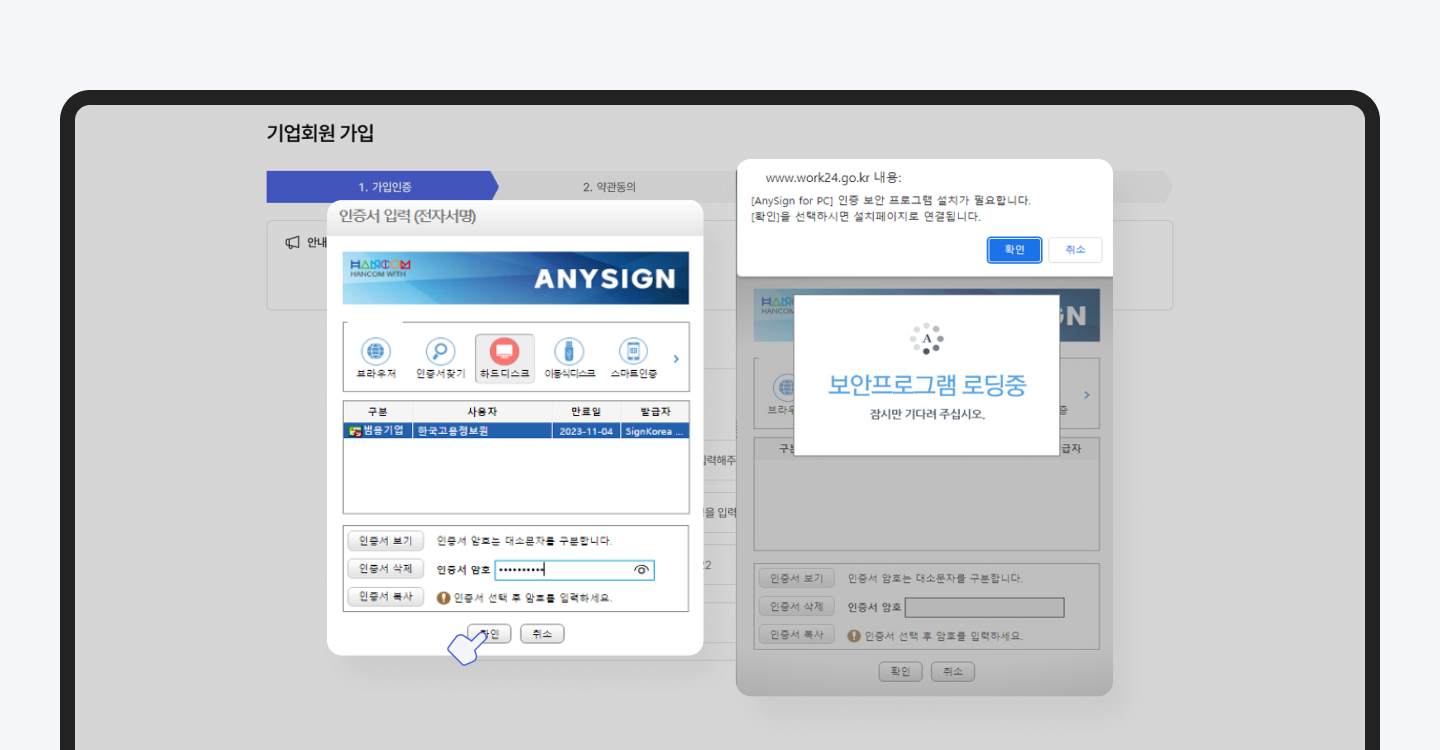
Task: Show more storage options with right chevron
Action: (x=676, y=359)
